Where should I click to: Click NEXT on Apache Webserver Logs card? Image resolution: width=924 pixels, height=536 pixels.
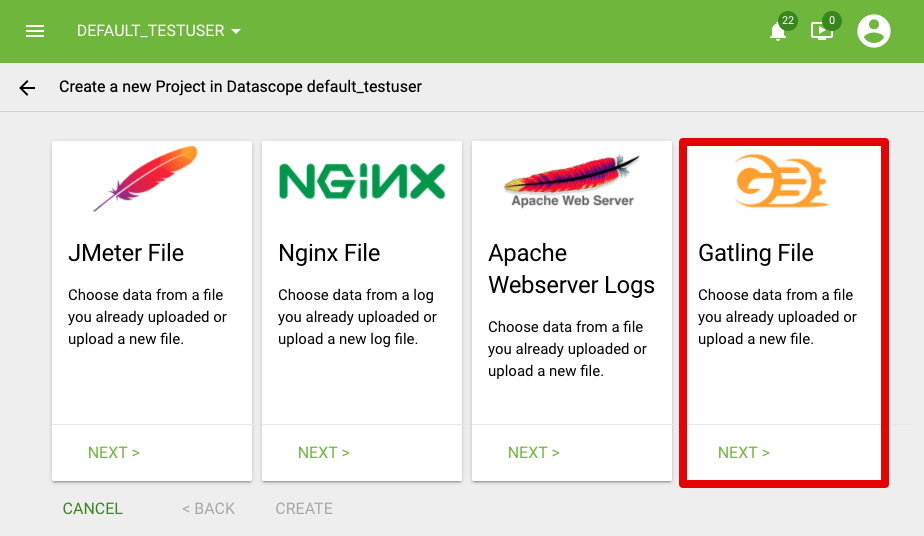coord(533,452)
